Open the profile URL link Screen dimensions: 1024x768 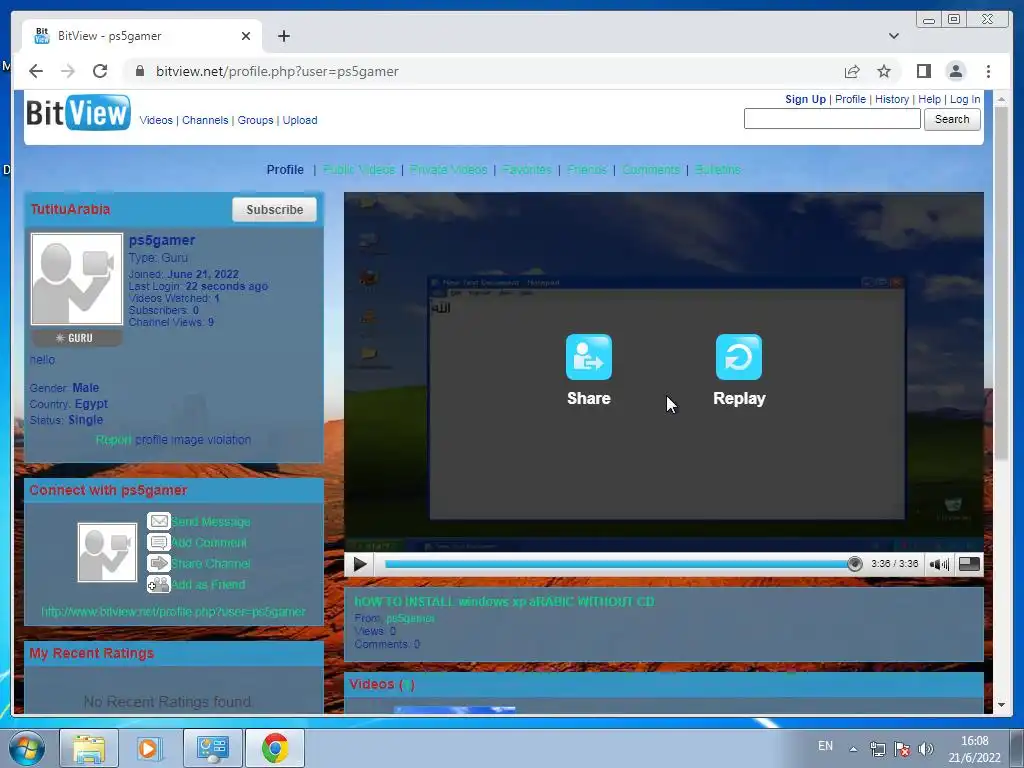[173, 612]
